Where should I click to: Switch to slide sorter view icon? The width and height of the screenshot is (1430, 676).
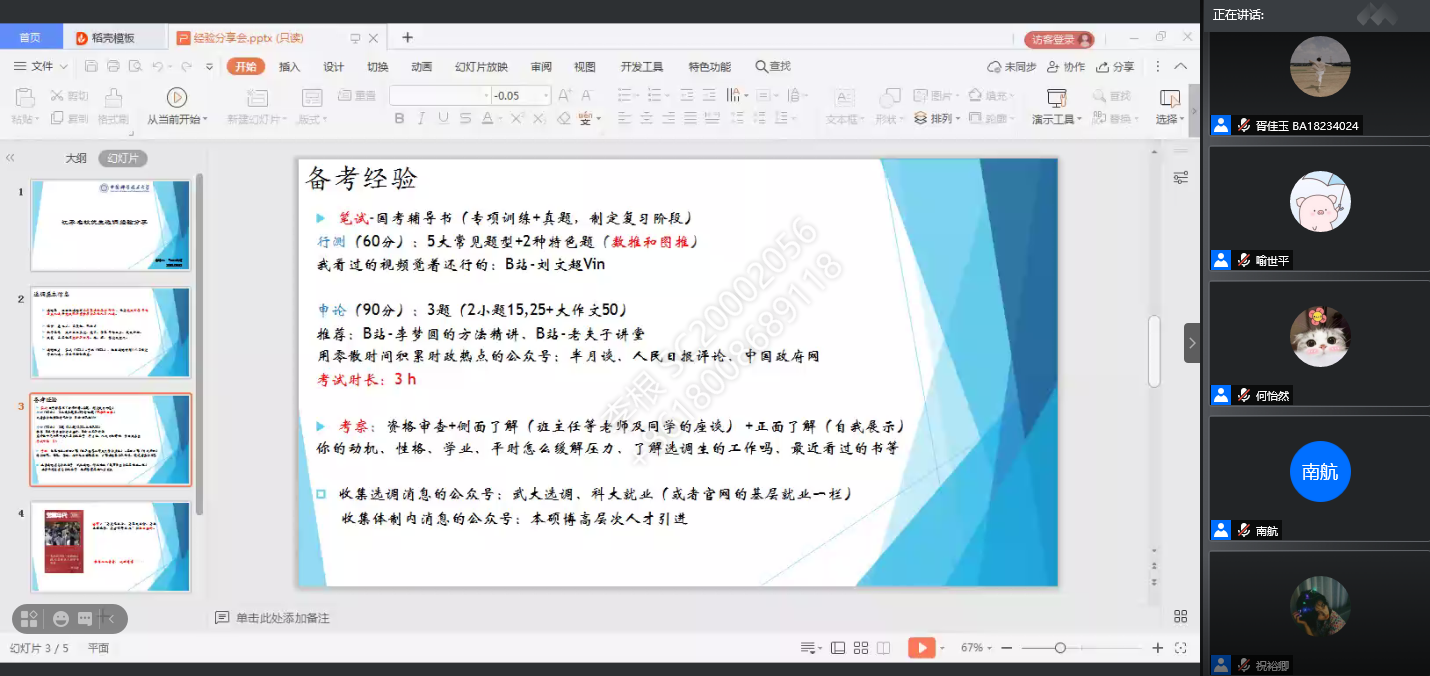(860, 648)
